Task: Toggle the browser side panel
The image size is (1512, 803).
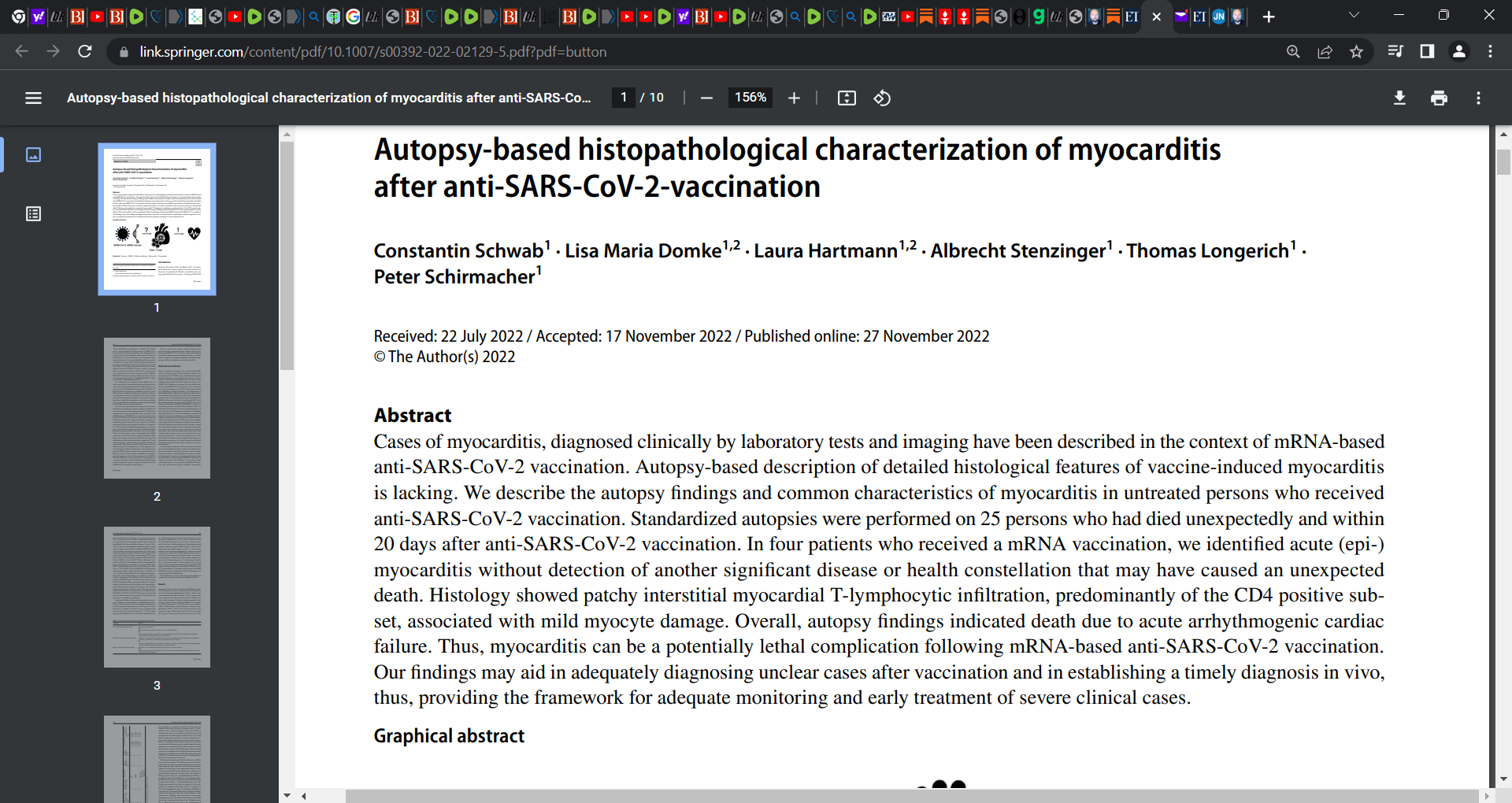Action: point(1427,51)
